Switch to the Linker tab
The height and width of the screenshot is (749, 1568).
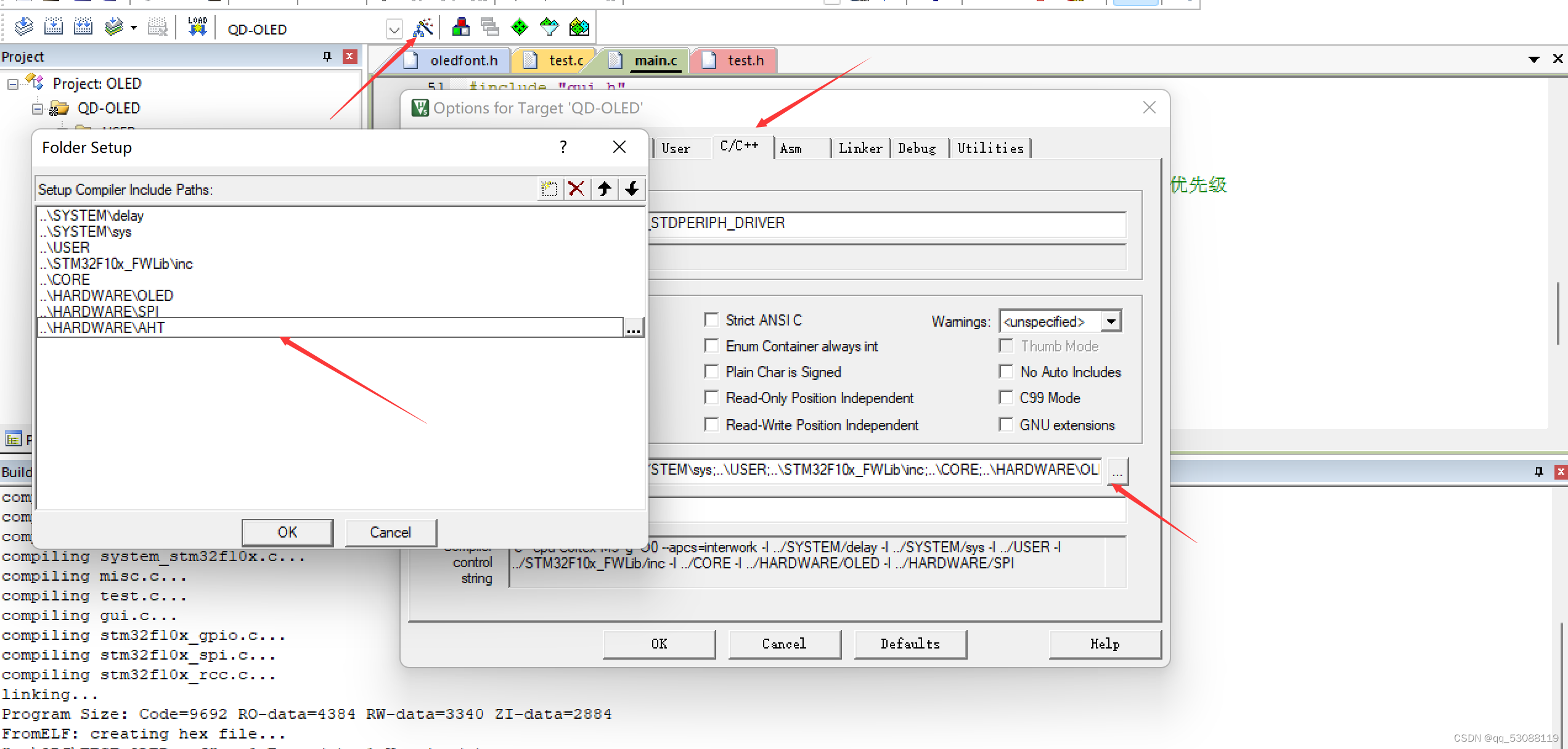860,148
